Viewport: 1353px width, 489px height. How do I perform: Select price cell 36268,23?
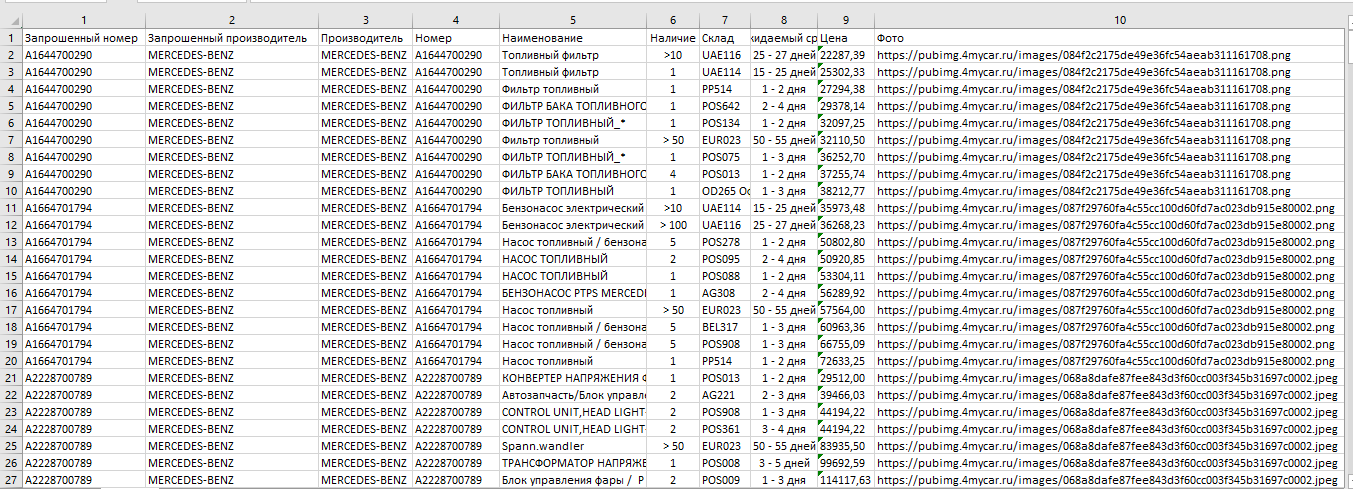[846, 225]
